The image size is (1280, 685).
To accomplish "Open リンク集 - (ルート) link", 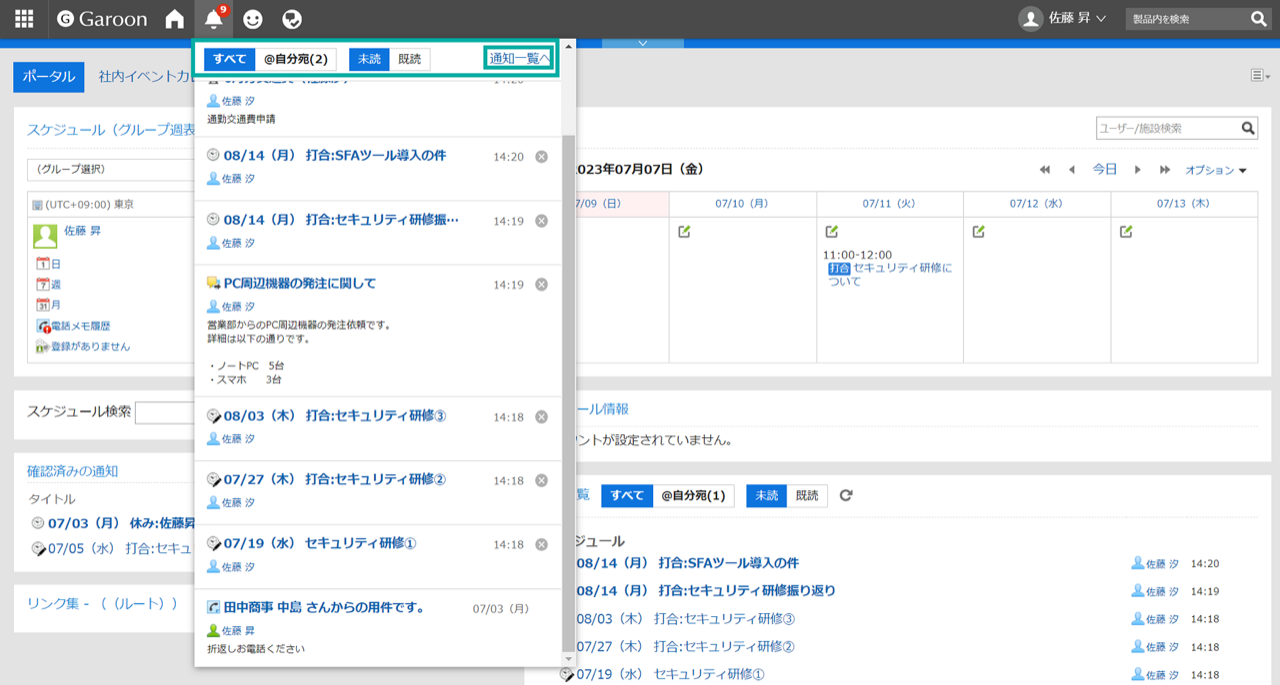I will tap(102, 604).
